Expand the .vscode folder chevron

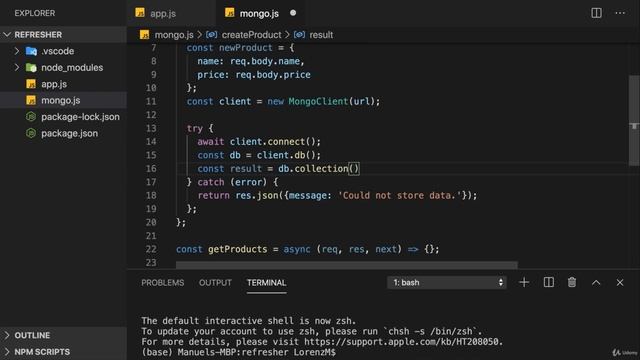(x=17, y=51)
